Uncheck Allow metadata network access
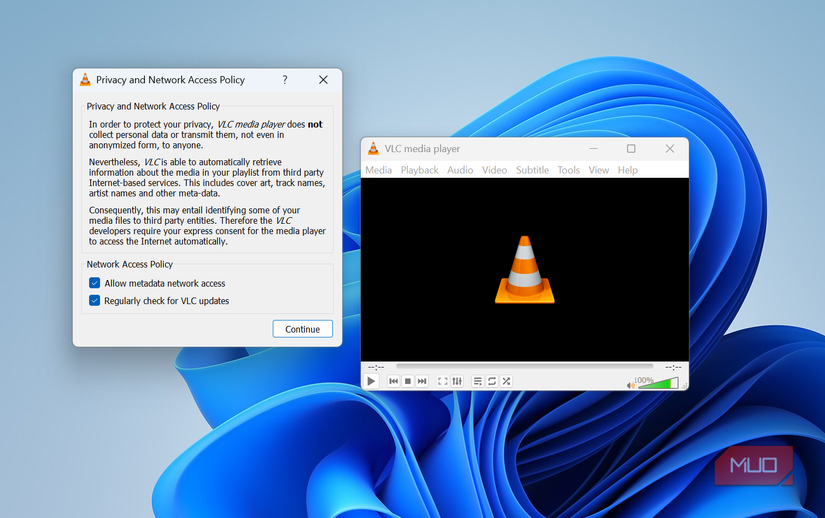 coord(95,283)
